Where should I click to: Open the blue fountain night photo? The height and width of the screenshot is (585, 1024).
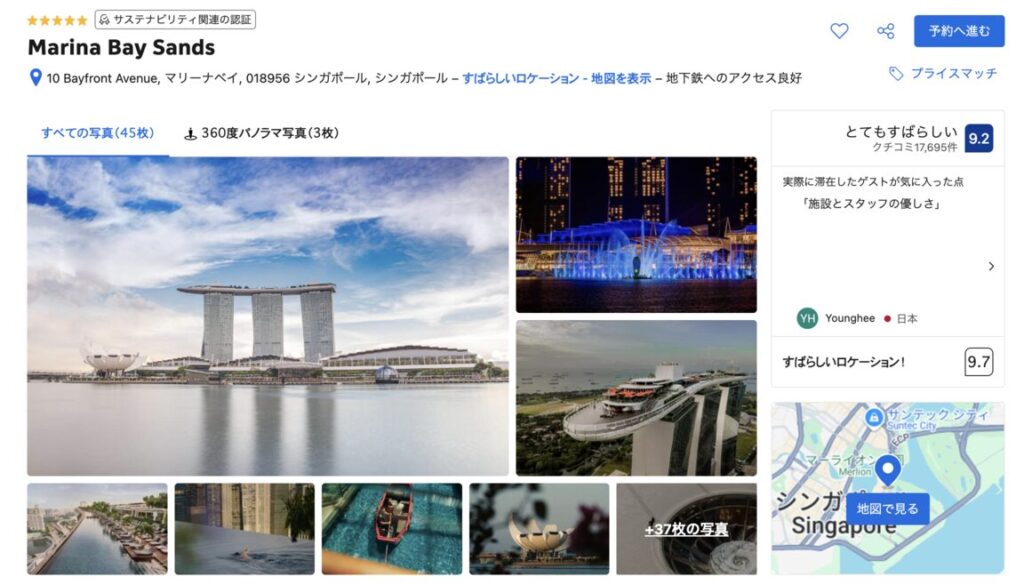636,234
